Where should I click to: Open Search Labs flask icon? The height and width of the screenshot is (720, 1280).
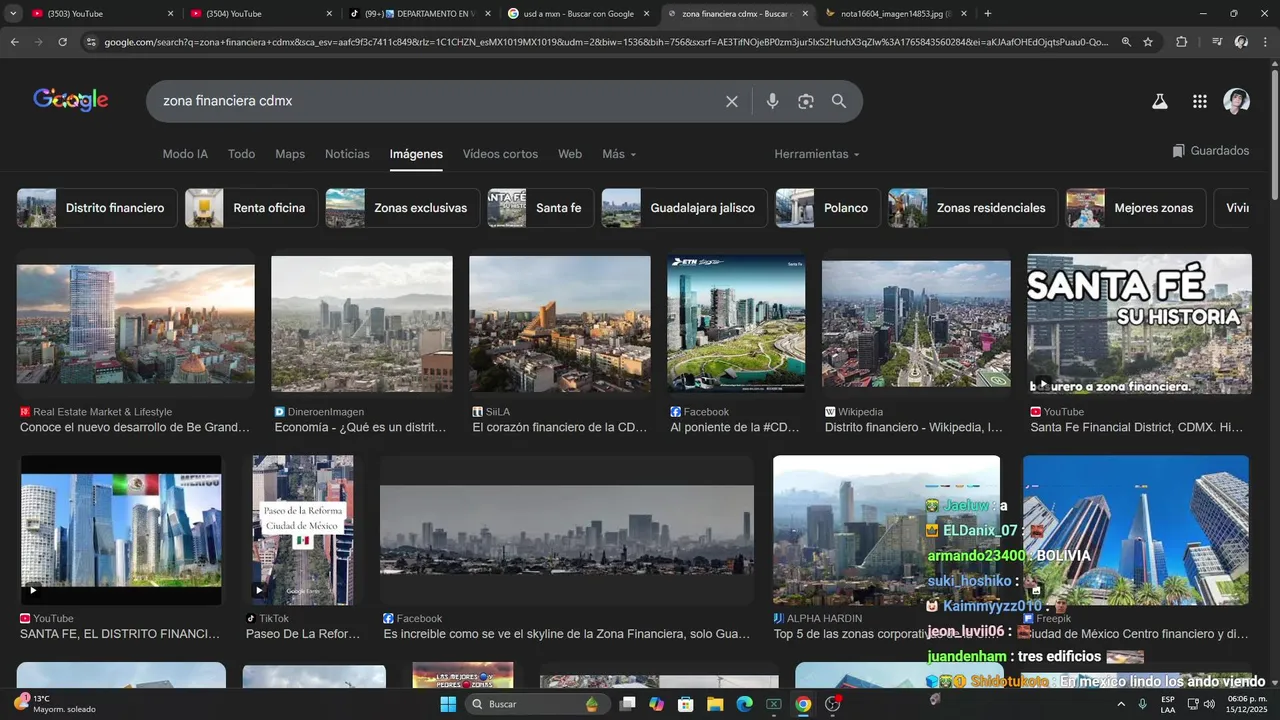[1160, 101]
